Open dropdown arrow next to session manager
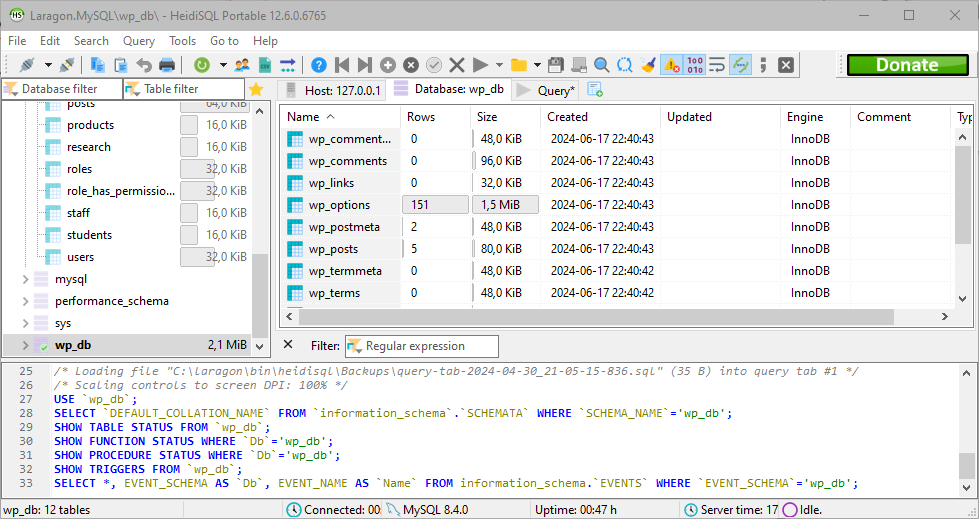This screenshot has width=979, height=519. point(48,65)
